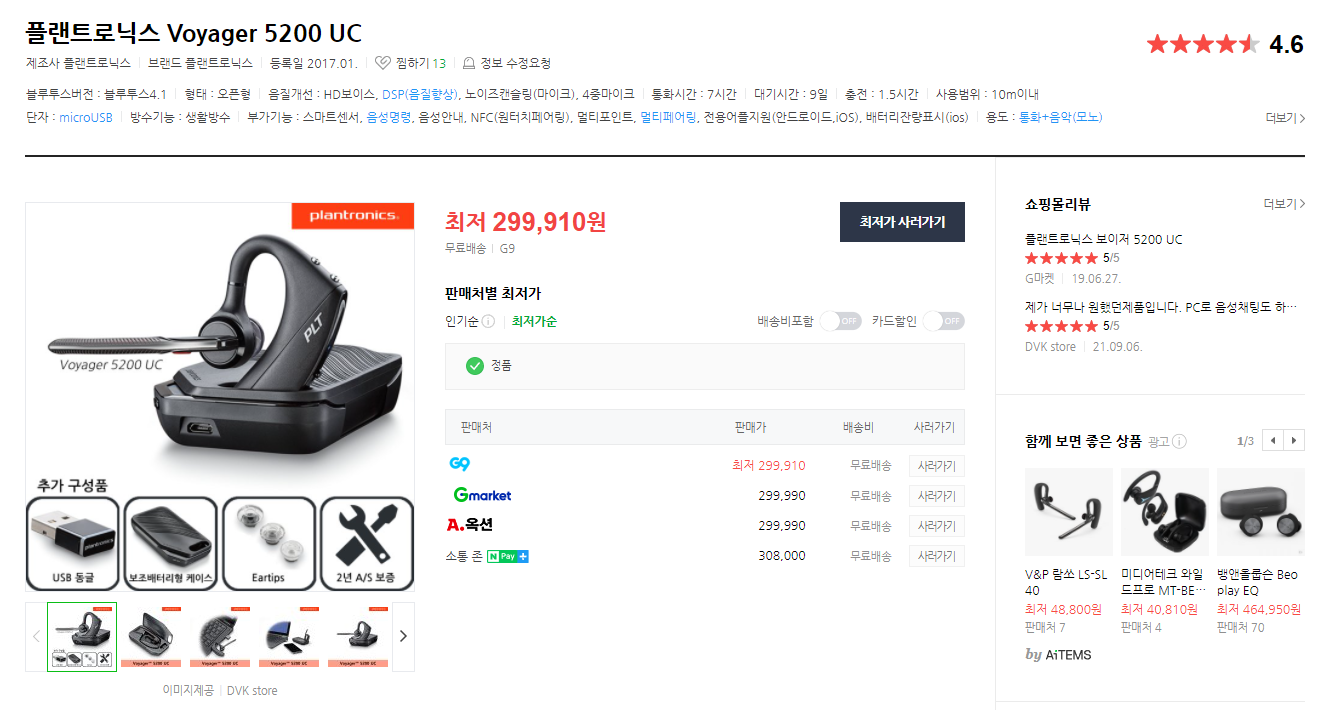Click the heart 찜하기 icon

pyautogui.click(x=382, y=63)
